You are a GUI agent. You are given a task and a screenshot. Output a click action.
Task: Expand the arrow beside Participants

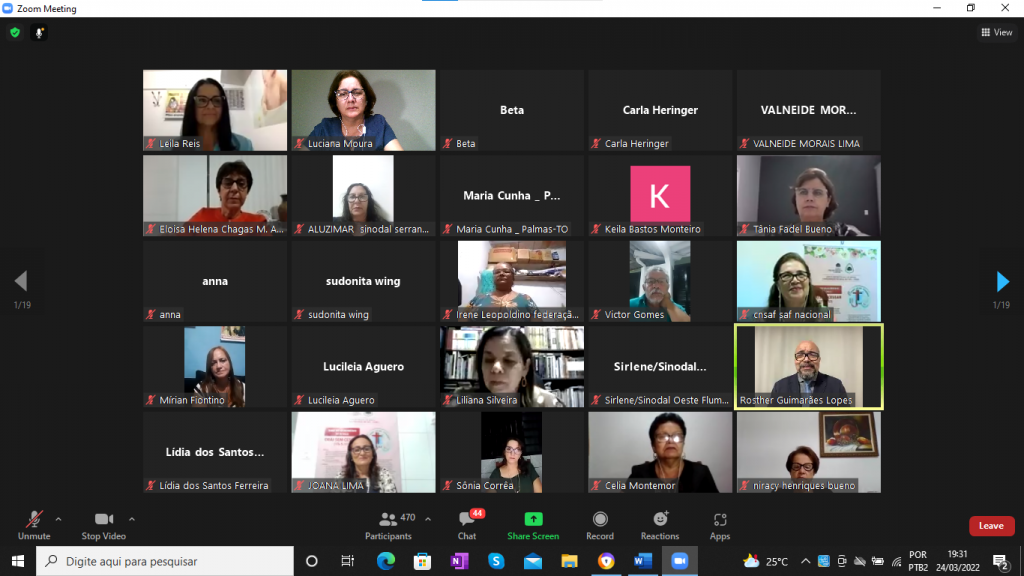pyautogui.click(x=428, y=519)
